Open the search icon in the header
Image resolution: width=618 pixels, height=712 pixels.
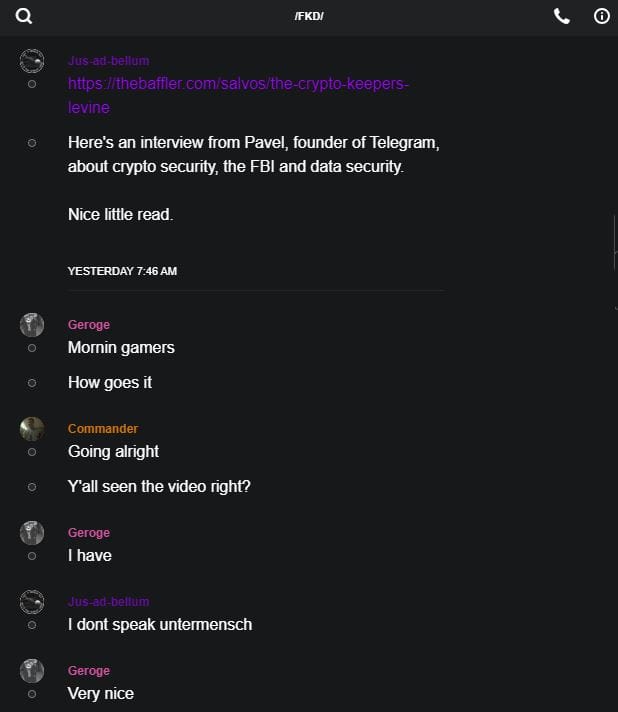point(24,16)
